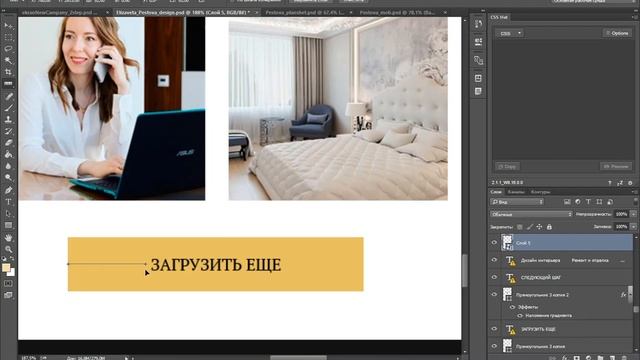Select the Rectangle shape tool
The image size is (640, 360).
tap(8, 225)
